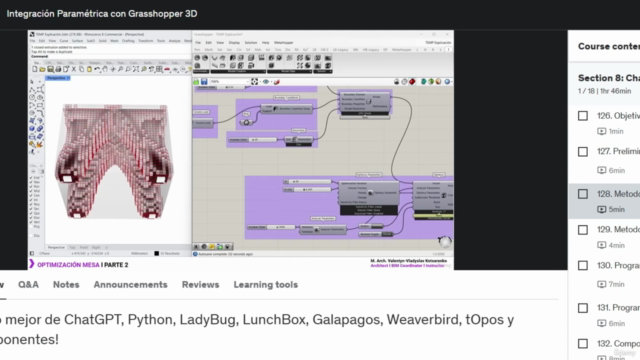This screenshot has height=360, width=640.
Task: Open Rhino's Surface menu
Action: 78,41
